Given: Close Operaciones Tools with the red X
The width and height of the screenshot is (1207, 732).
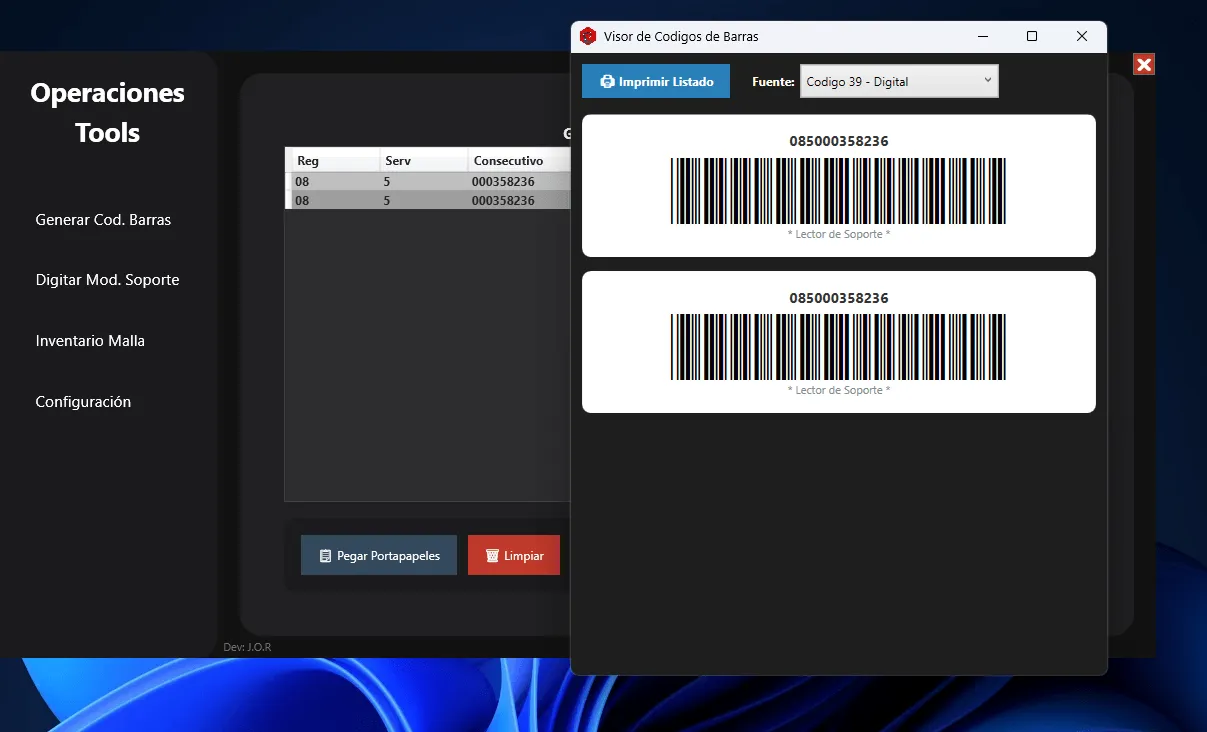Looking at the screenshot, I should tap(1144, 65).
